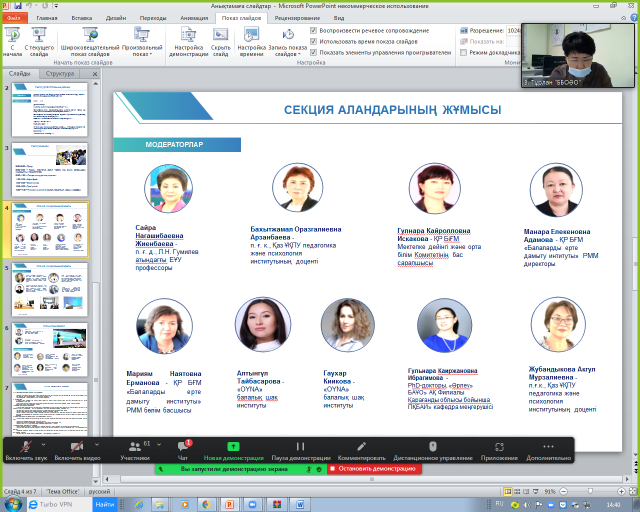Start slideshow from current slide (С текущего слайда)
Screen dimensions: 640x512
coord(39,41)
